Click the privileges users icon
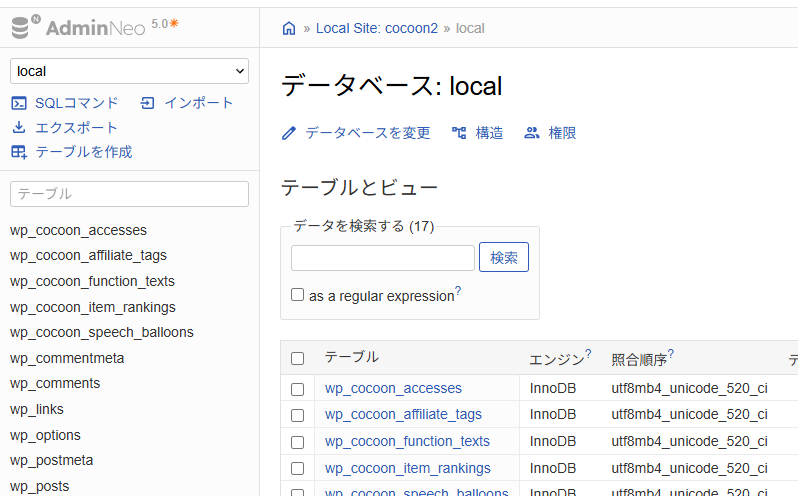 532,133
